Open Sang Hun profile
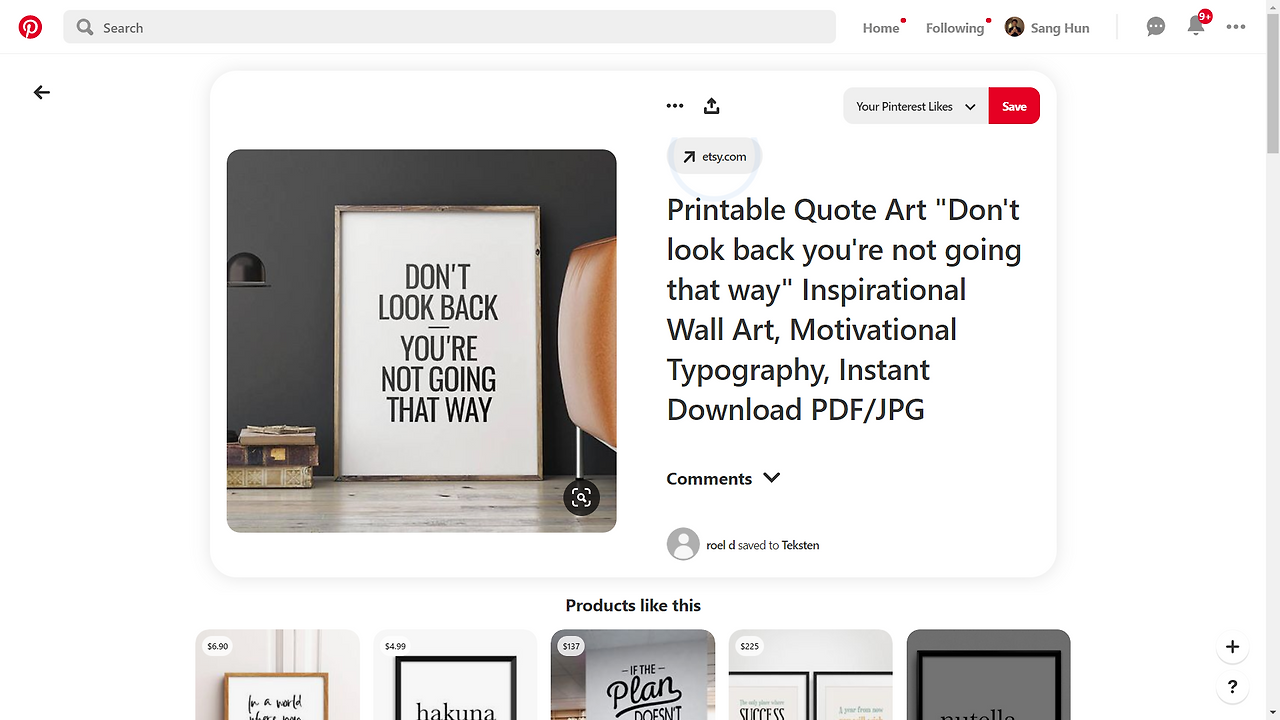The width and height of the screenshot is (1280, 720). coord(1047,28)
